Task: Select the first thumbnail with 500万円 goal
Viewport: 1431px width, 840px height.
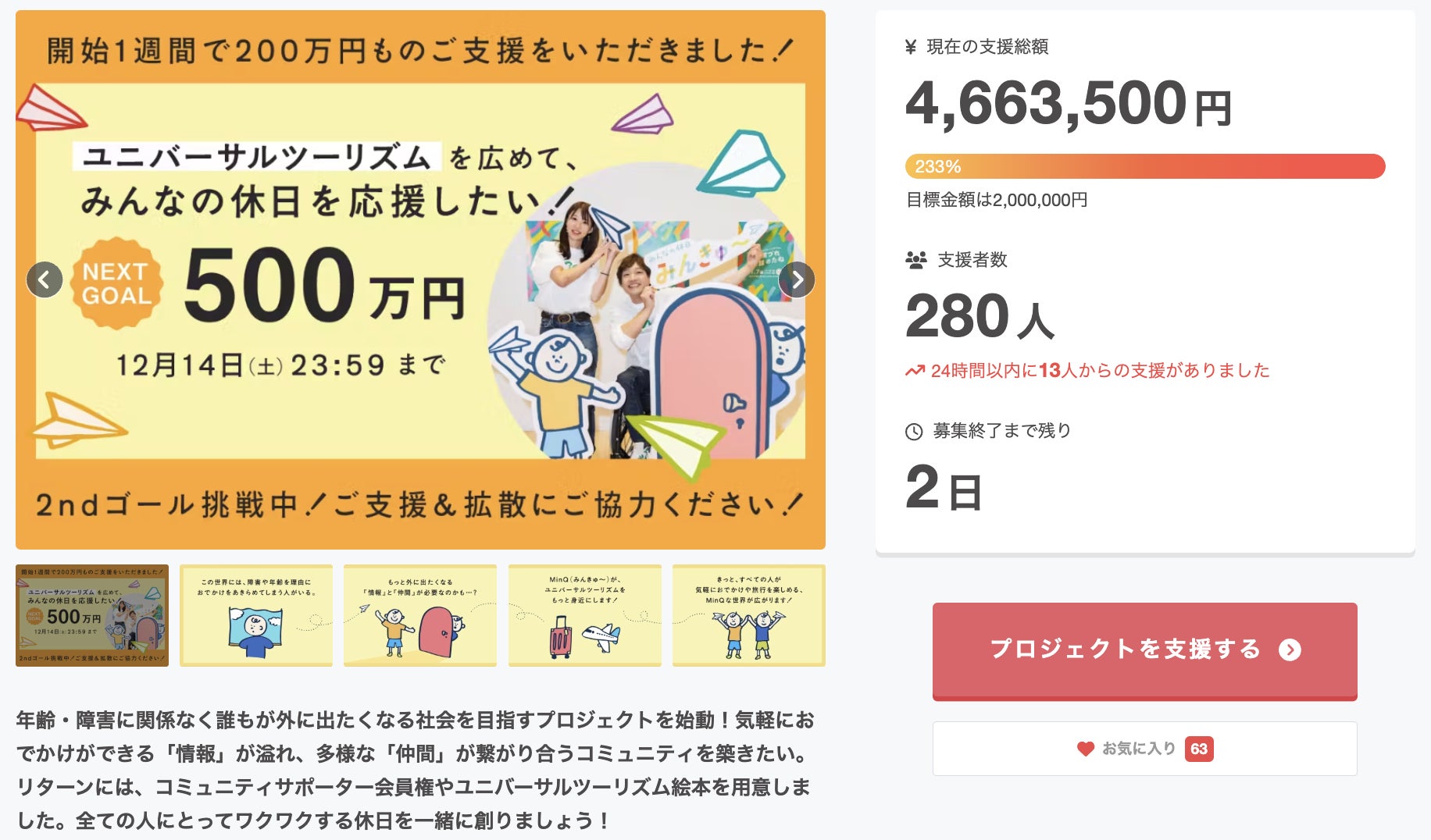Action: [92, 615]
